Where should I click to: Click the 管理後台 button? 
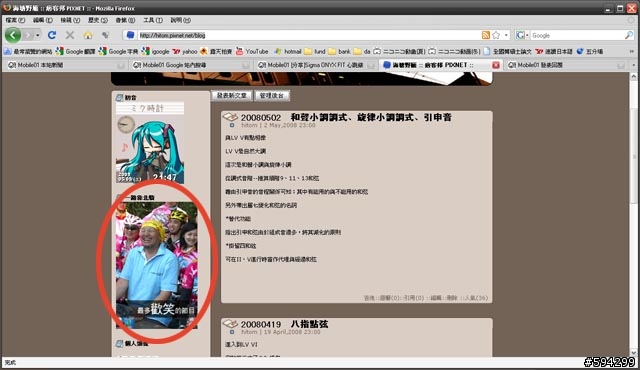[x=272, y=95]
